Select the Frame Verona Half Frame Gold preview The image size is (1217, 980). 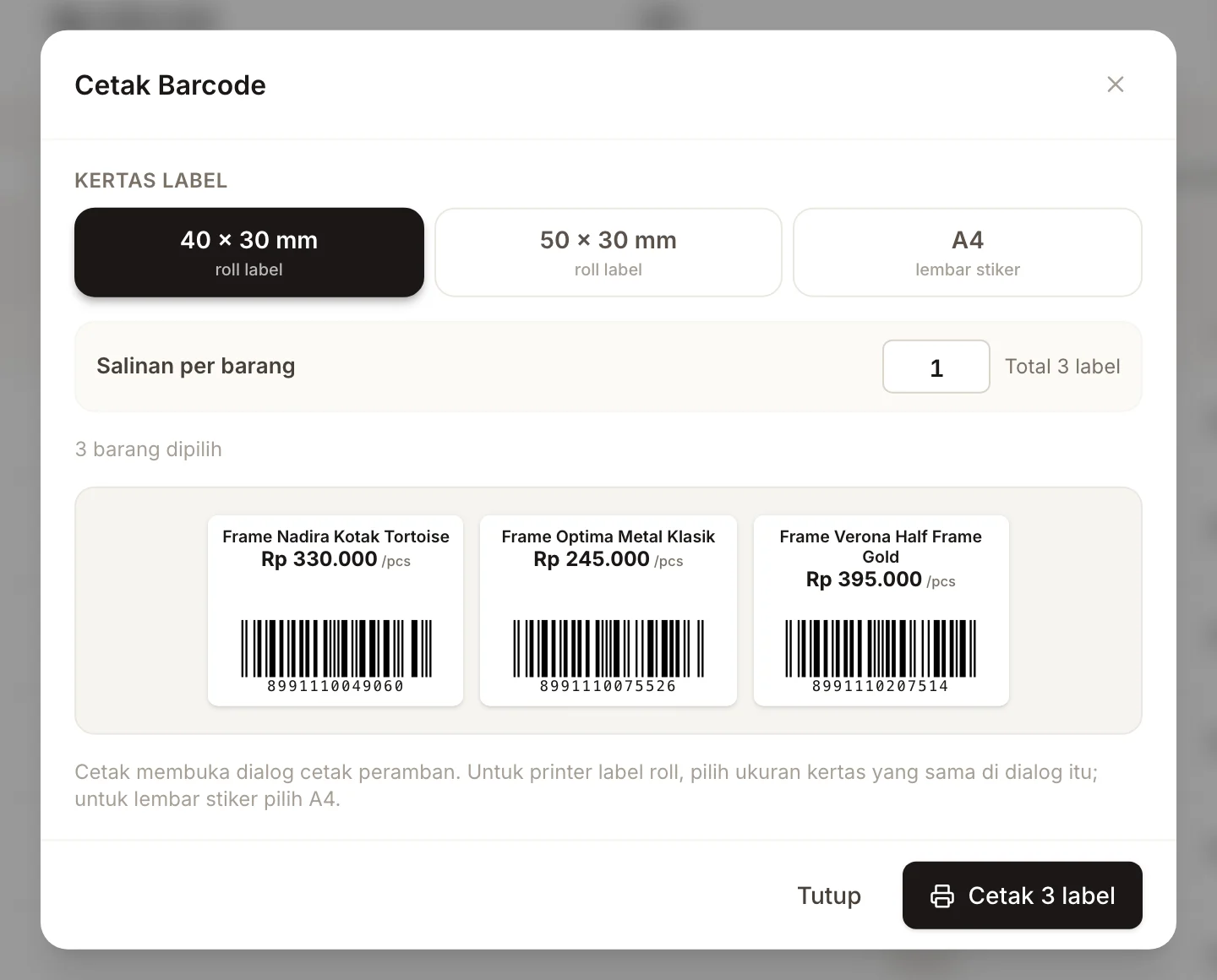(x=881, y=611)
